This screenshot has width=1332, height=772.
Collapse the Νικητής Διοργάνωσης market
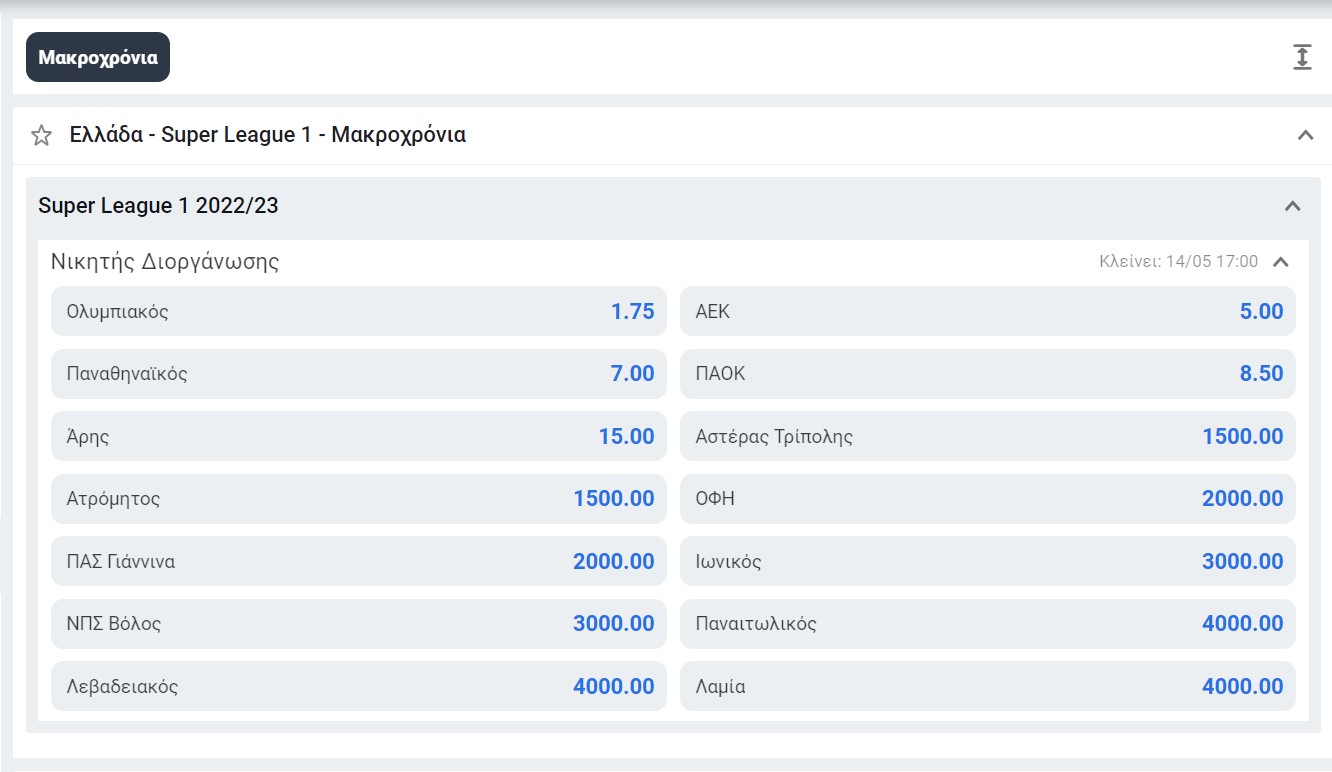click(1281, 262)
